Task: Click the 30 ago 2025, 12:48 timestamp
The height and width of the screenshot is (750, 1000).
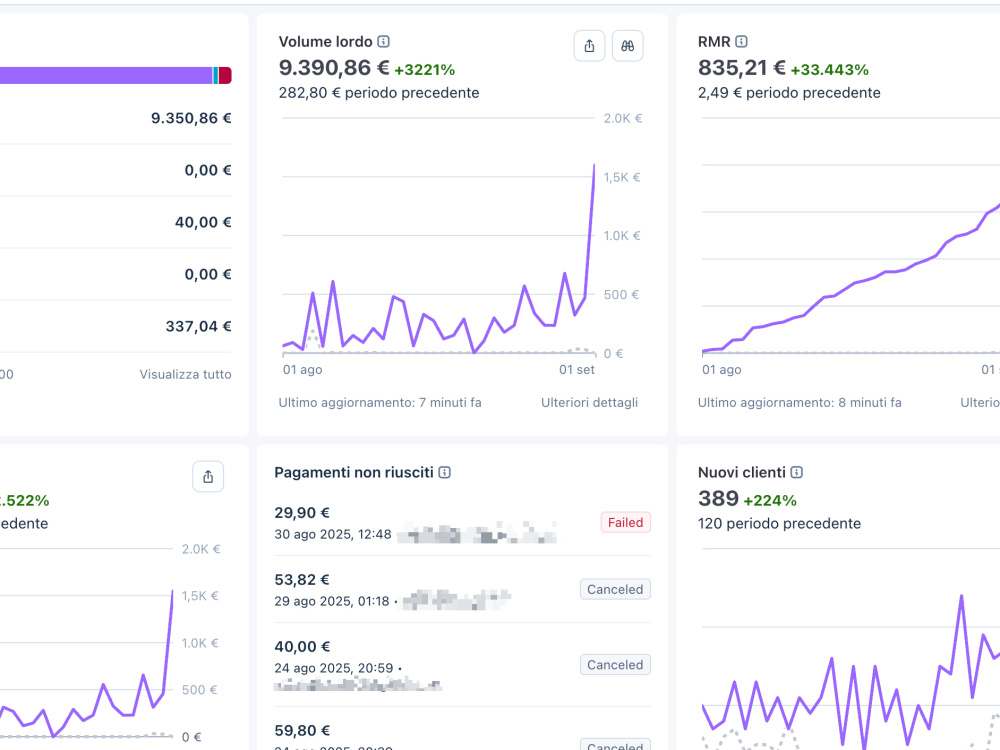Action: coord(333,534)
